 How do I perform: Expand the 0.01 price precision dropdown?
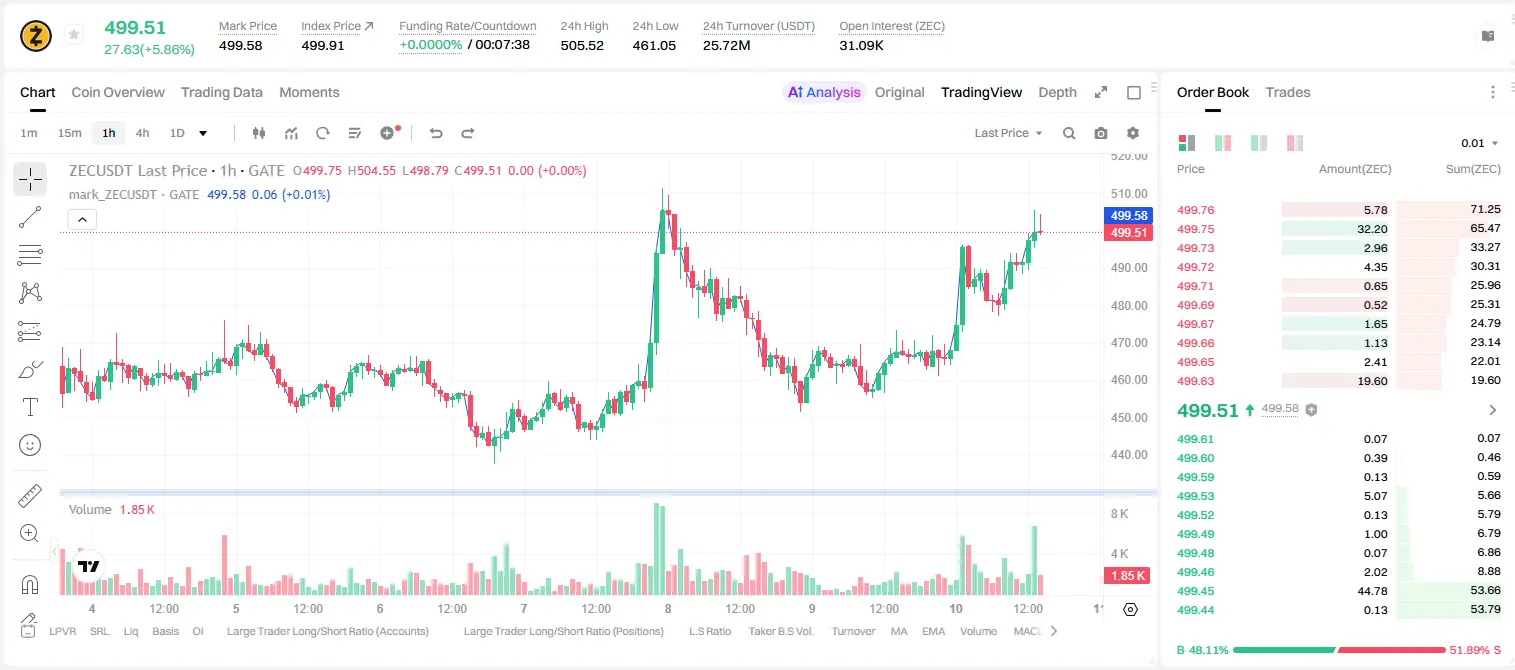[1480, 143]
